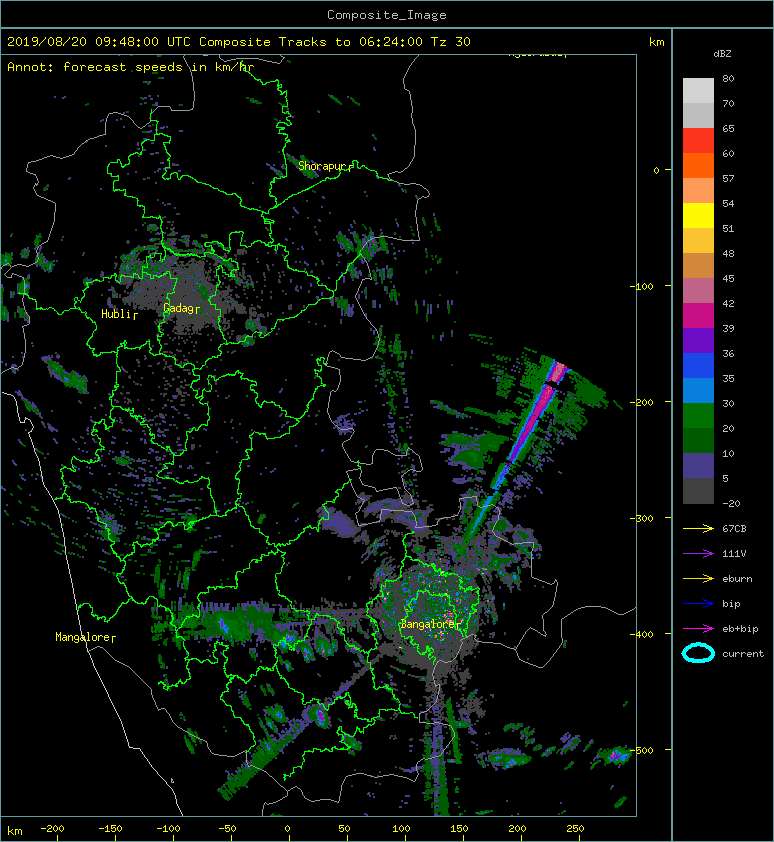
Task: Pick the magenta swatch below 42 dBZ
Action: tap(698, 315)
